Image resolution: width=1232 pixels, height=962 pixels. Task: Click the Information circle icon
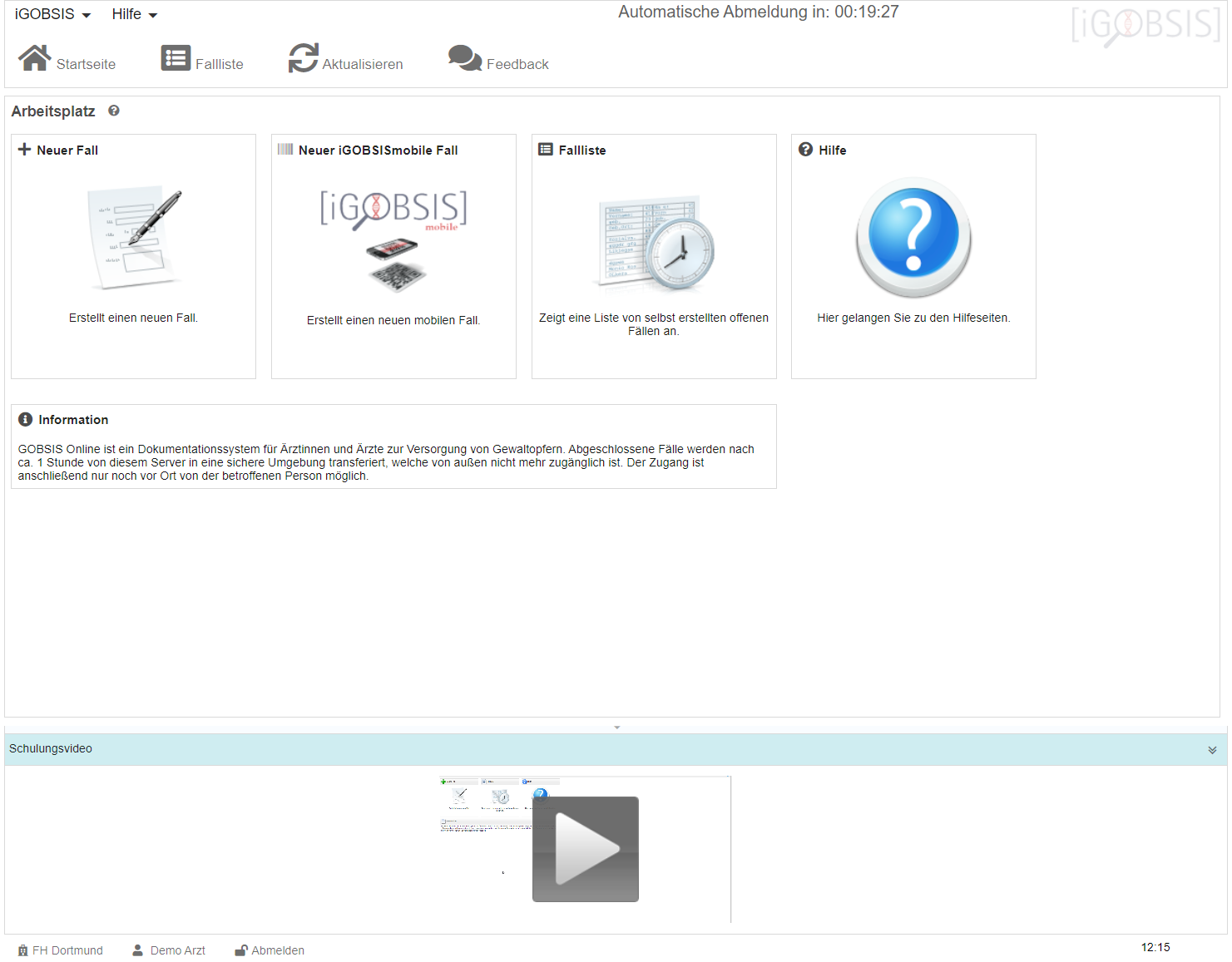click(26, 420)
